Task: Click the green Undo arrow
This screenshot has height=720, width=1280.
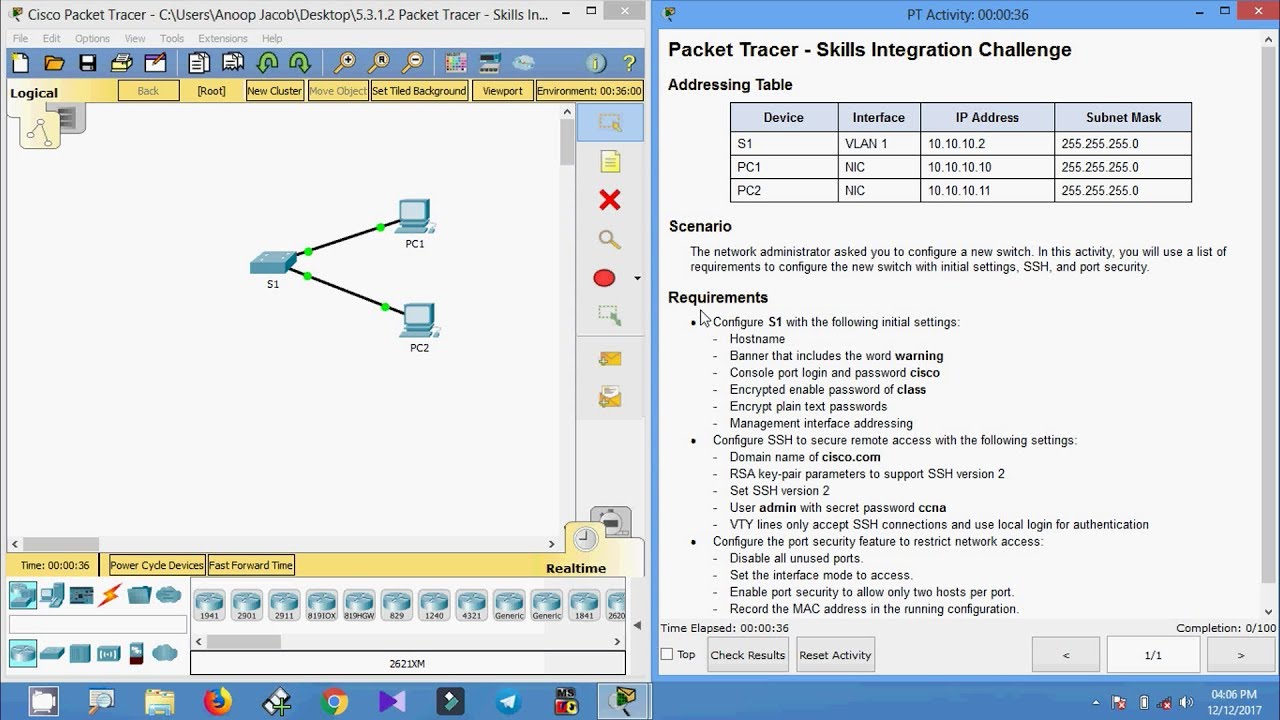Action: 267,63
